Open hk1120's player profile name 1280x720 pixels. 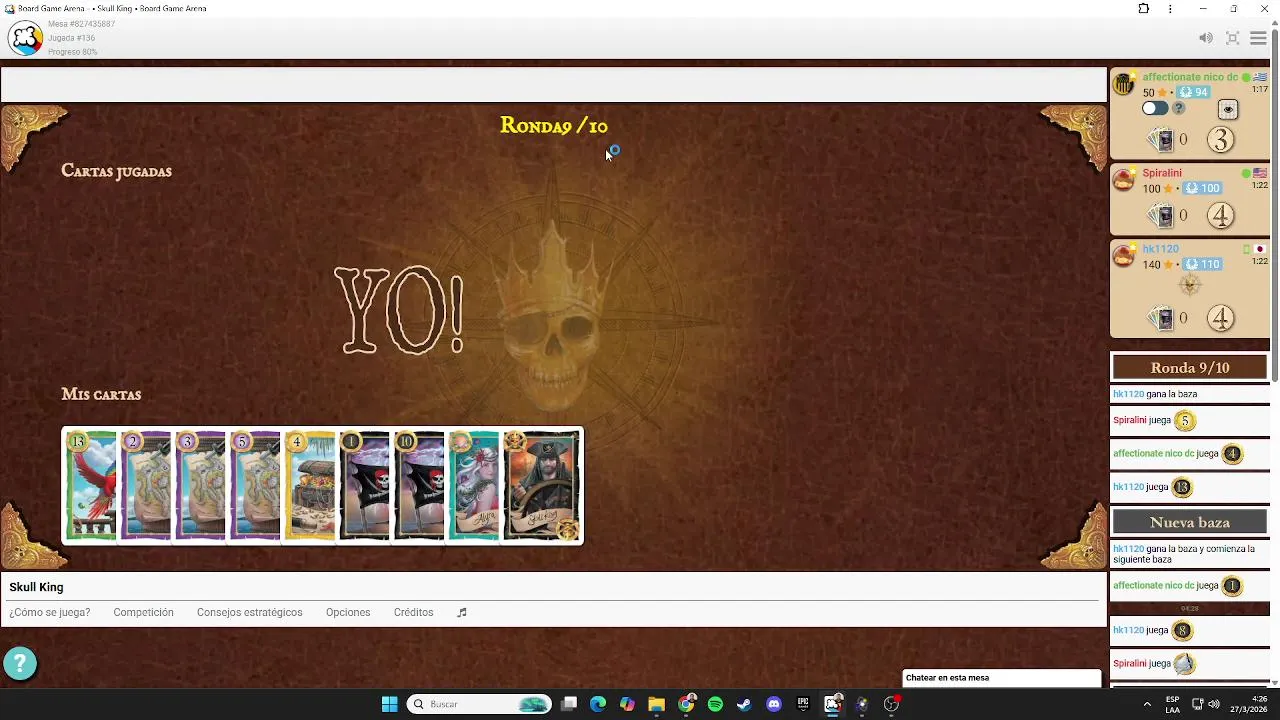[1161, 249]
